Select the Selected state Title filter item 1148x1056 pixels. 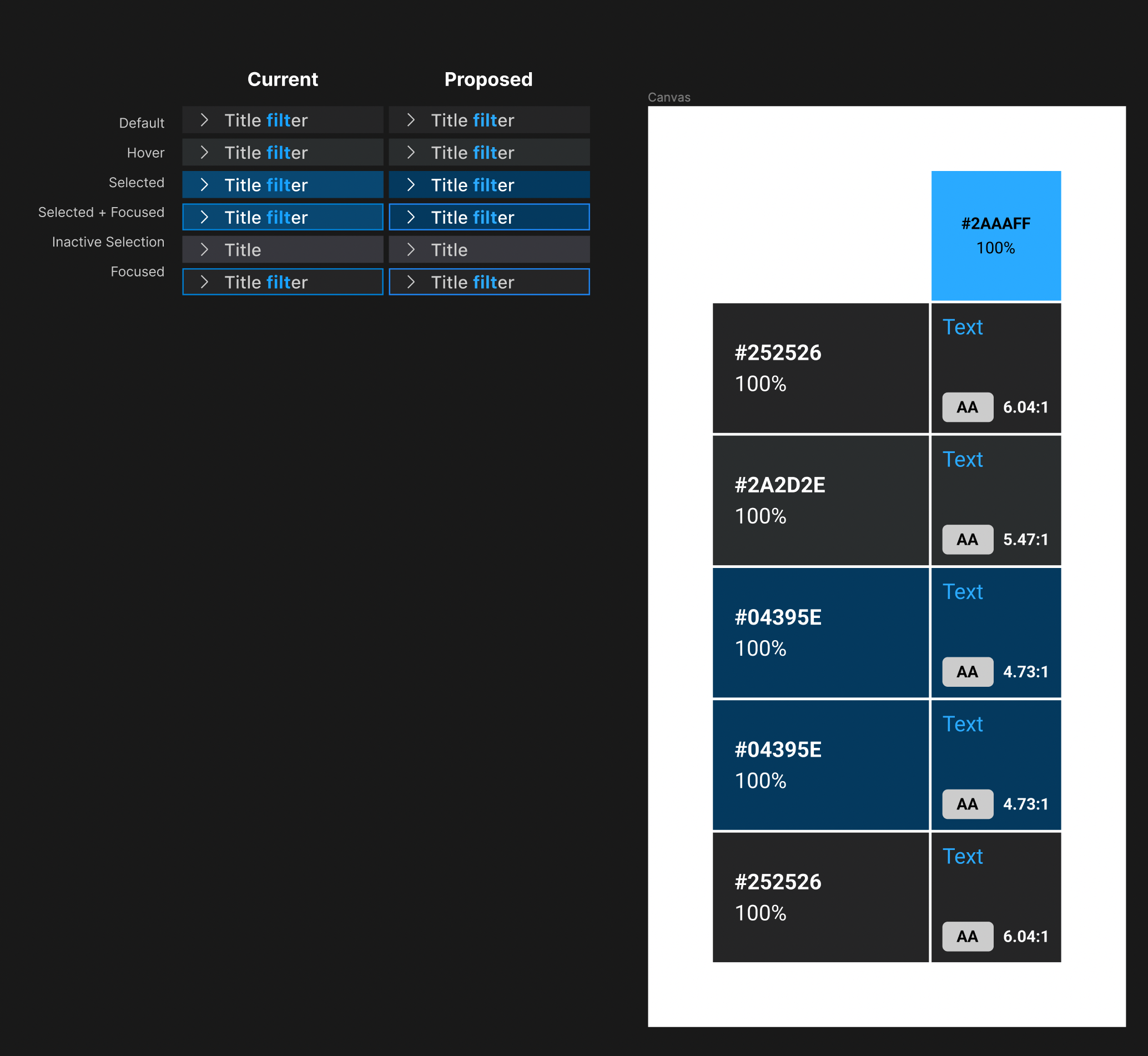[283, 184]
